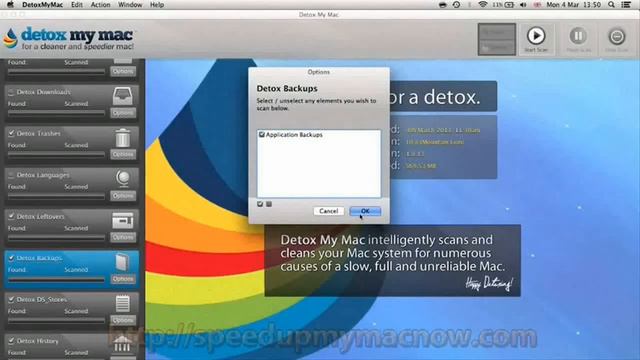Click the Detox Backups book icon
This screenshot has width=640, height=360.
coord(122,262)
